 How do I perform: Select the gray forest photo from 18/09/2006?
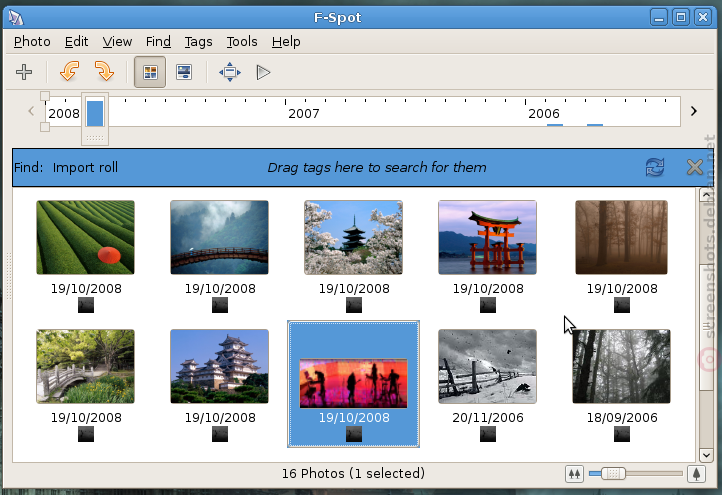click(x=622, y=367)
